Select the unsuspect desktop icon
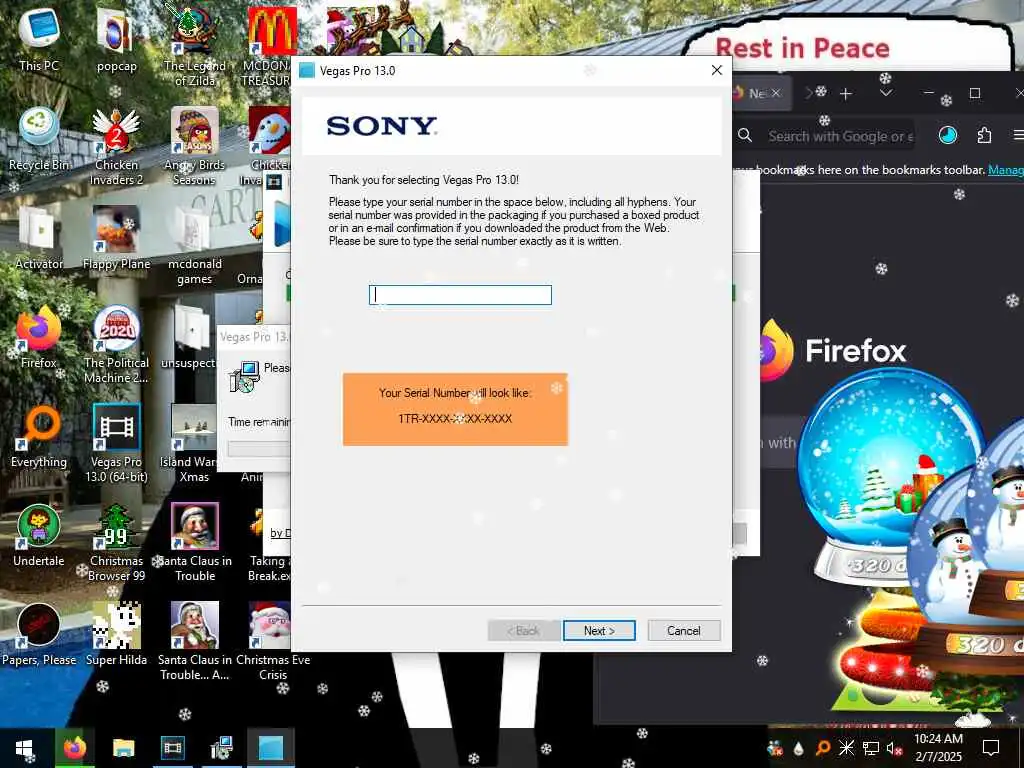 tap(189, 337)
